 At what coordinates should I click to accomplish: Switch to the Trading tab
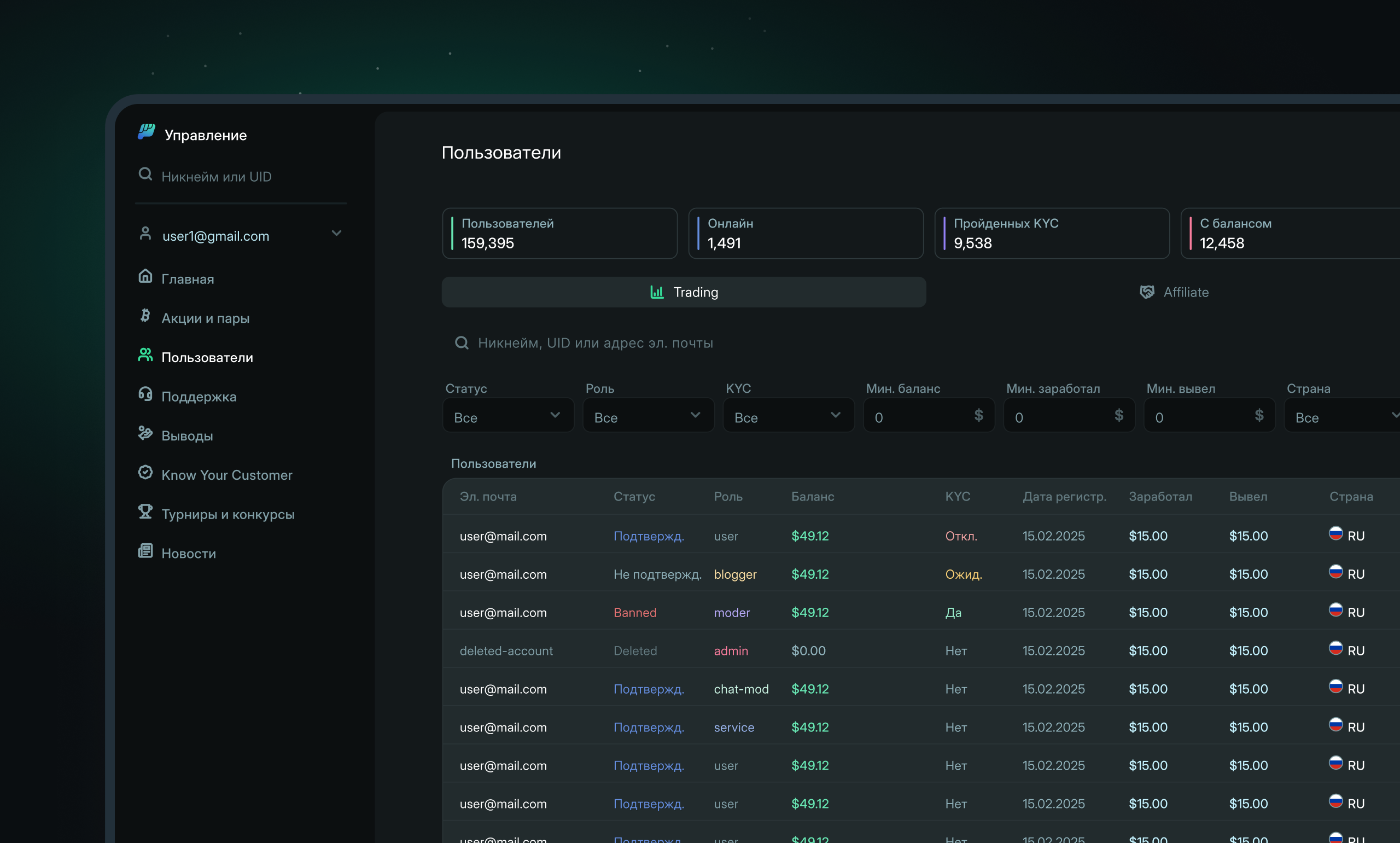pos(683,292)
